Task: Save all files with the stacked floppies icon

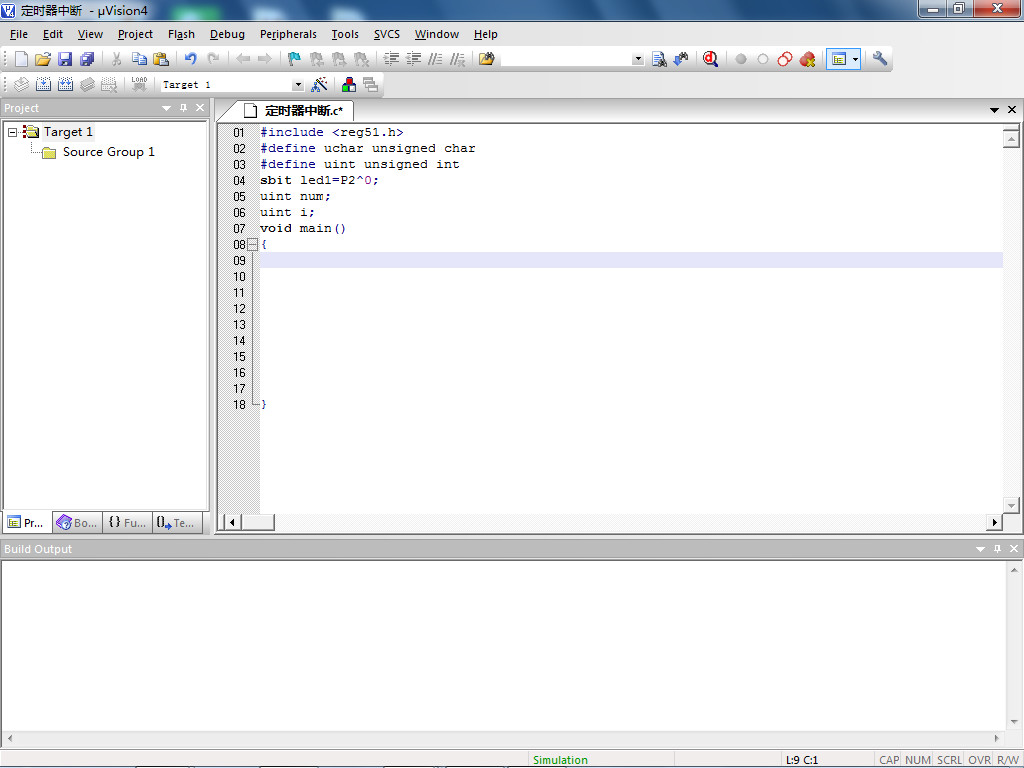Action: tap(87, 59)
